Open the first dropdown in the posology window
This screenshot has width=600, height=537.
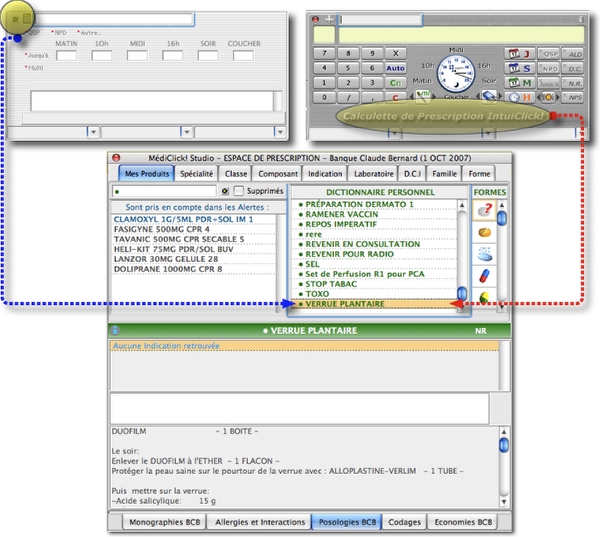click(93, 132)
